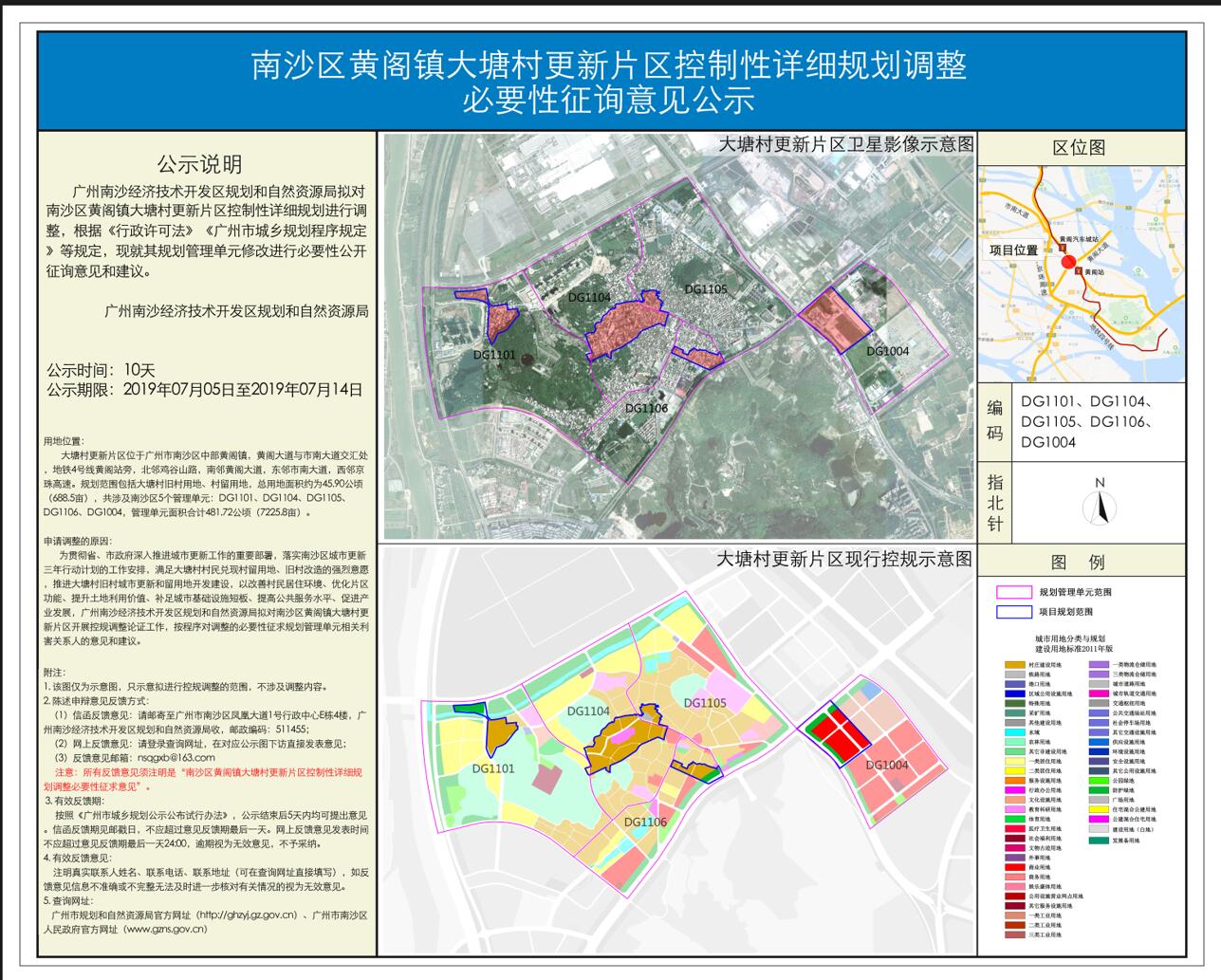Click the magenta 规划管理单元范围 legend box
This screenshot has height=980, width=1221.
coord(1013,592)
